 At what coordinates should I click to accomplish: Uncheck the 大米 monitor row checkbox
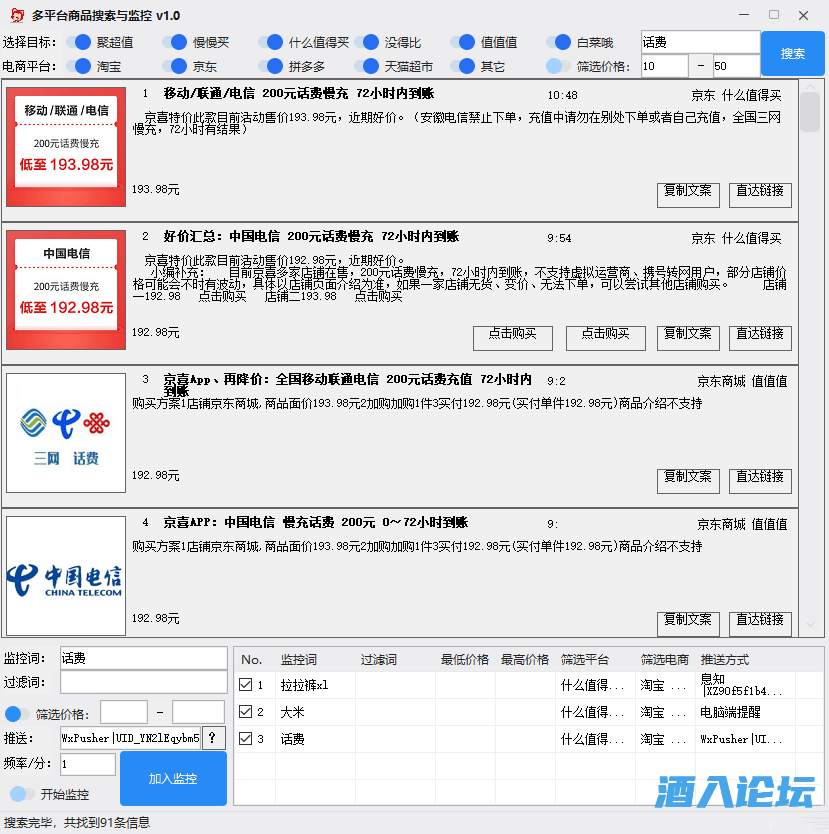pos(246,712)
